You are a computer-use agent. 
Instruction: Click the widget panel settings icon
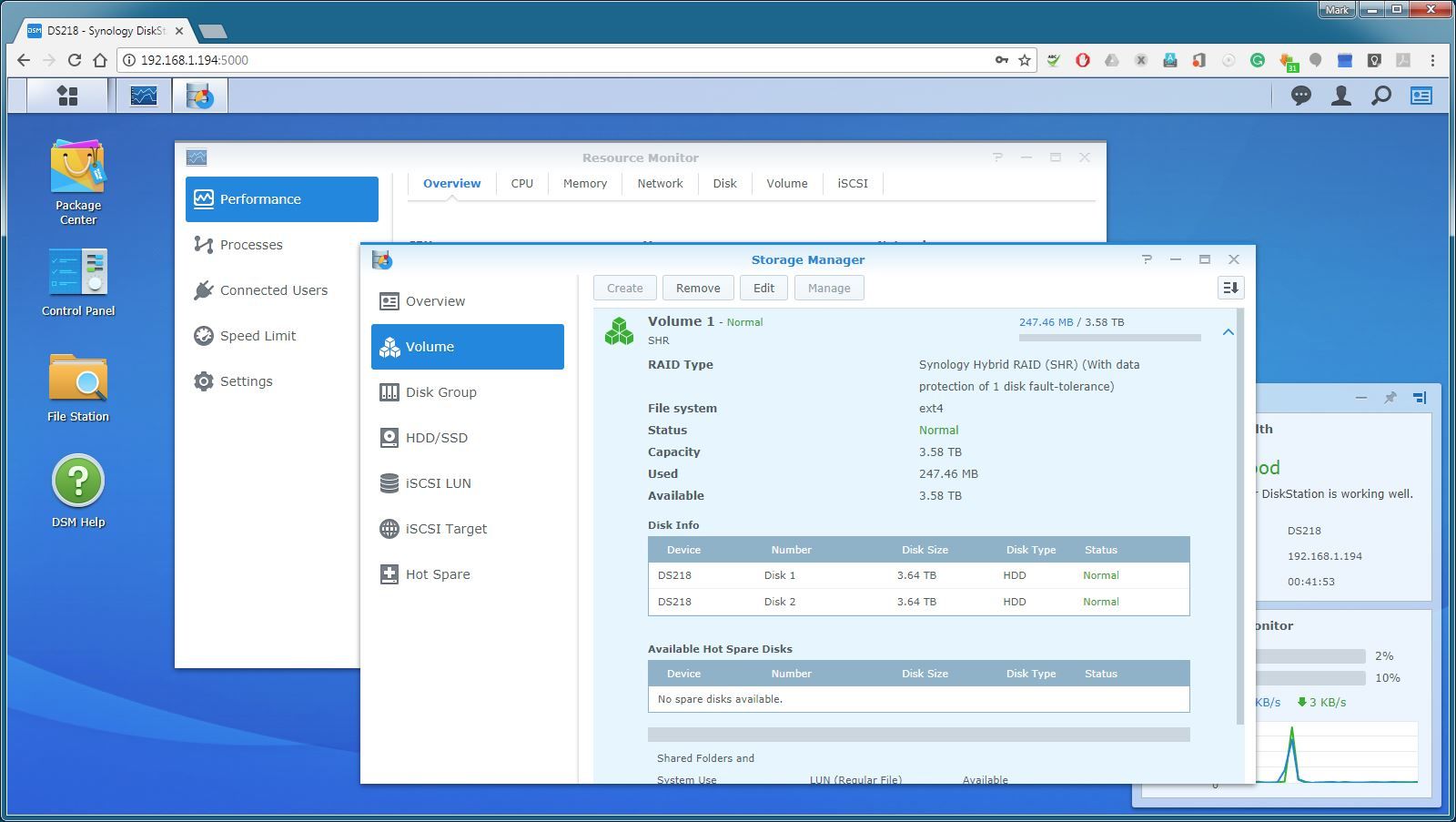click(x=1420, y=398)
